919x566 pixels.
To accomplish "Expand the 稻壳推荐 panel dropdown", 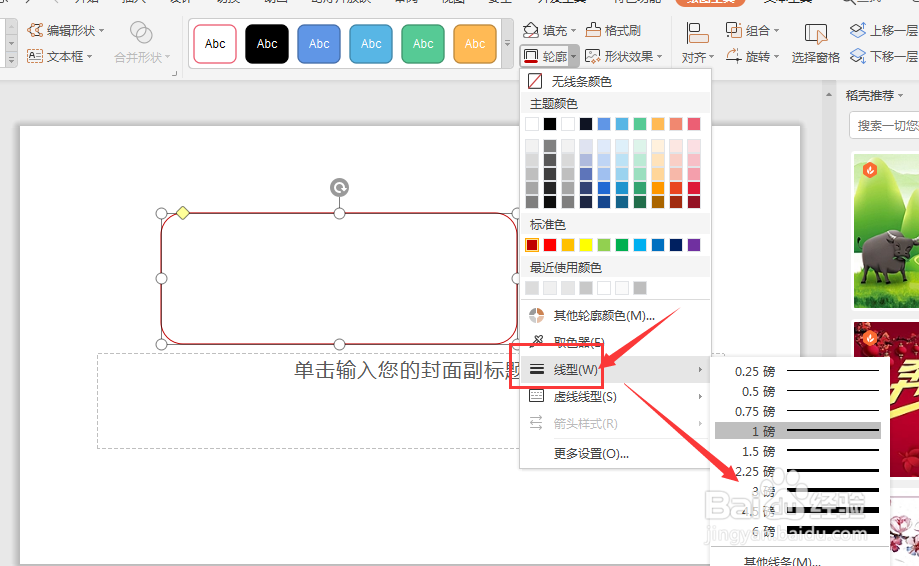I will (x=900, y=96).
